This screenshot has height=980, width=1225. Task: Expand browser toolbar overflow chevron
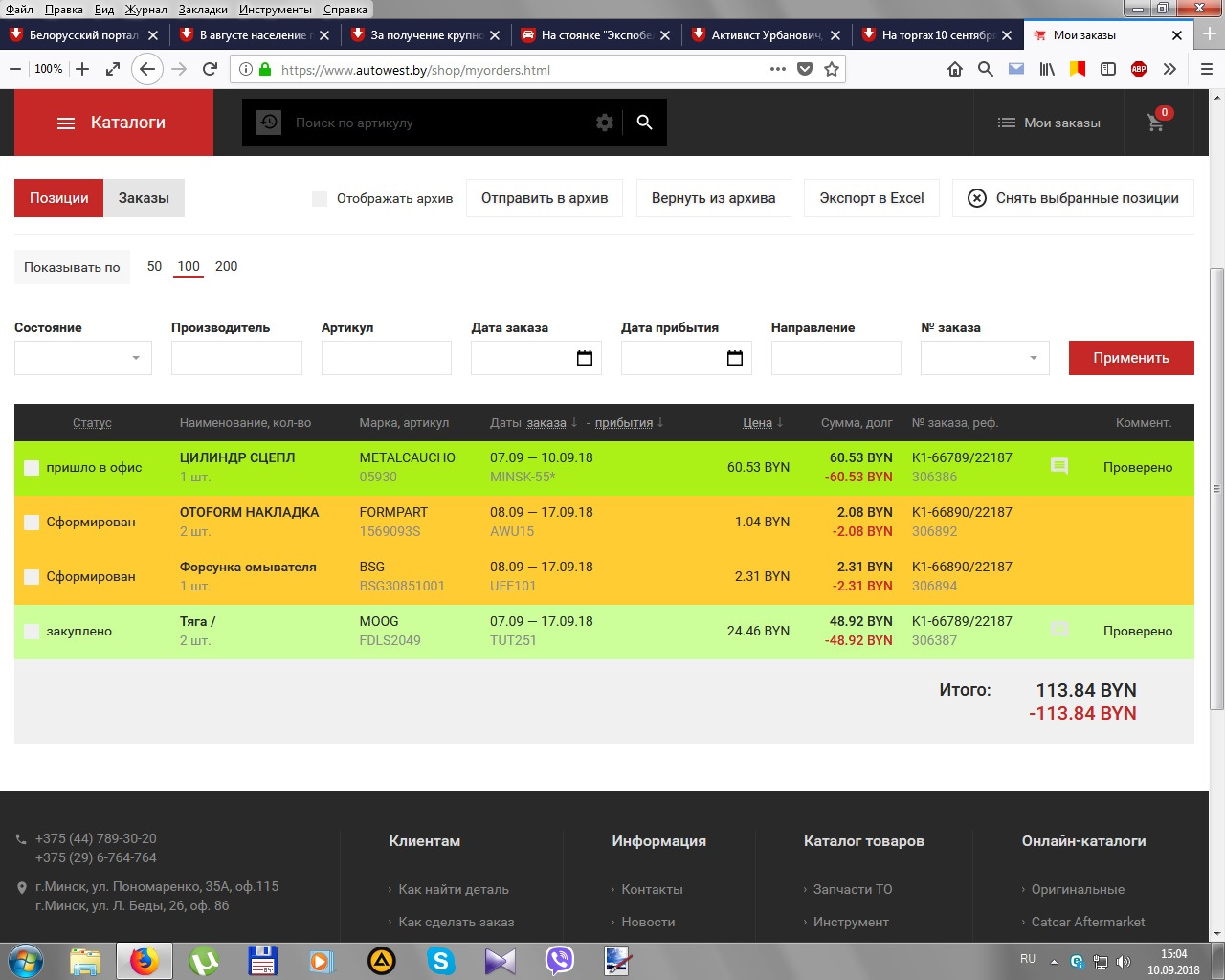1169,69
